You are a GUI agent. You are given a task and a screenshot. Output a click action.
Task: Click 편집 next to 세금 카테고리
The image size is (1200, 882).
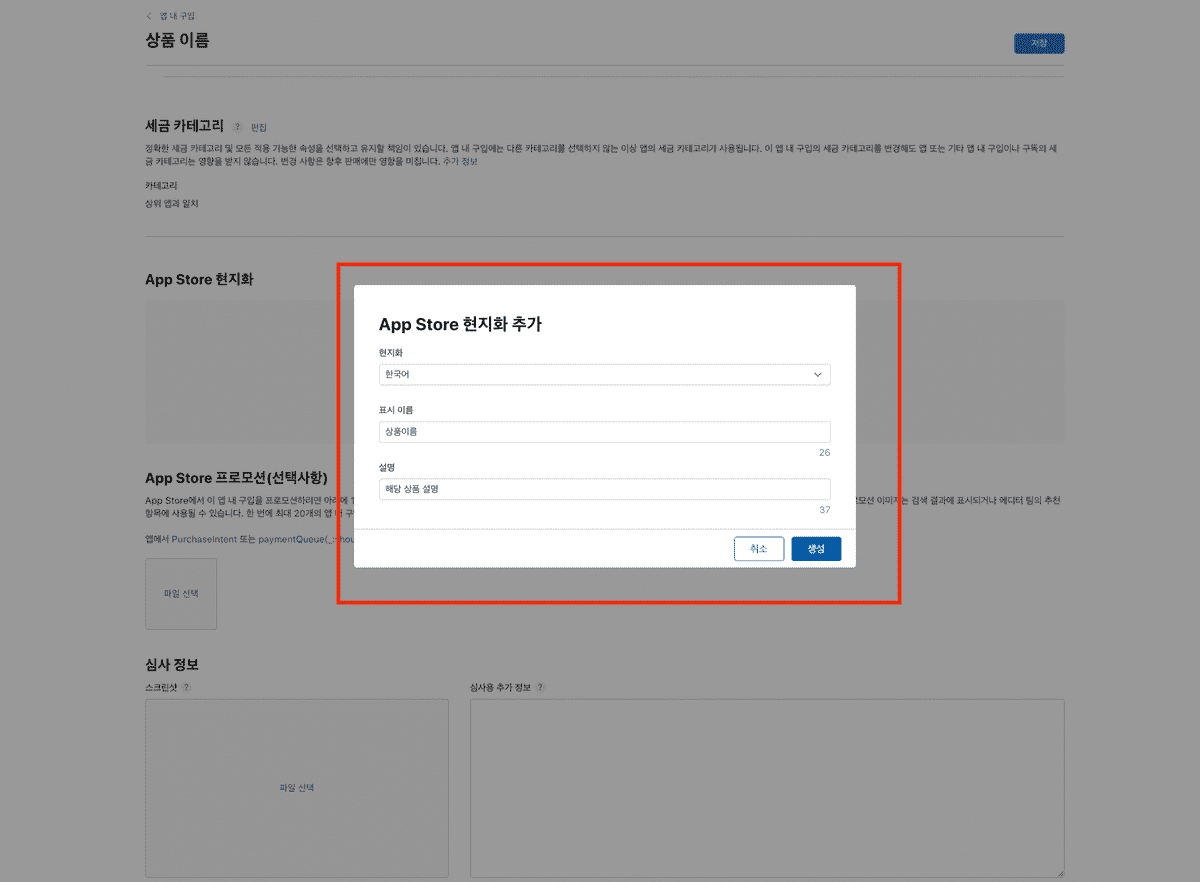[x=259, y=128]
